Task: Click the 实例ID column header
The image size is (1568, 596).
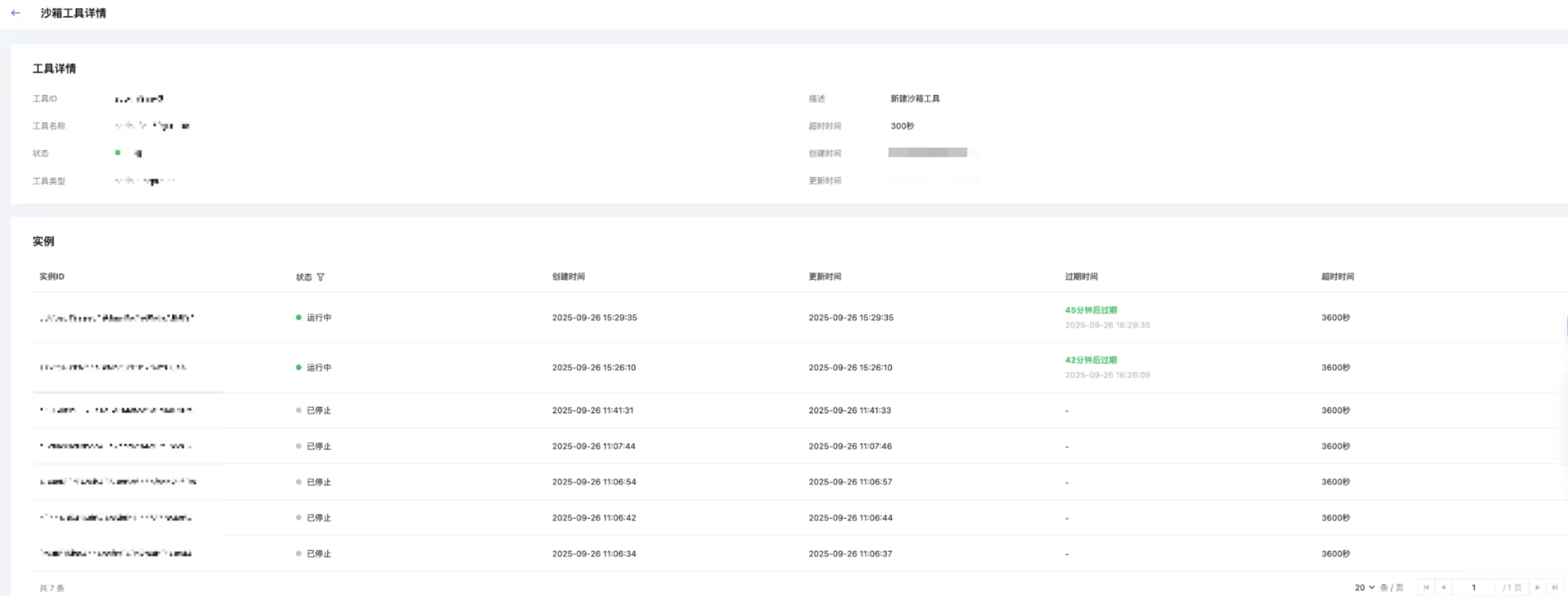Action: click(x=52, y=277)
